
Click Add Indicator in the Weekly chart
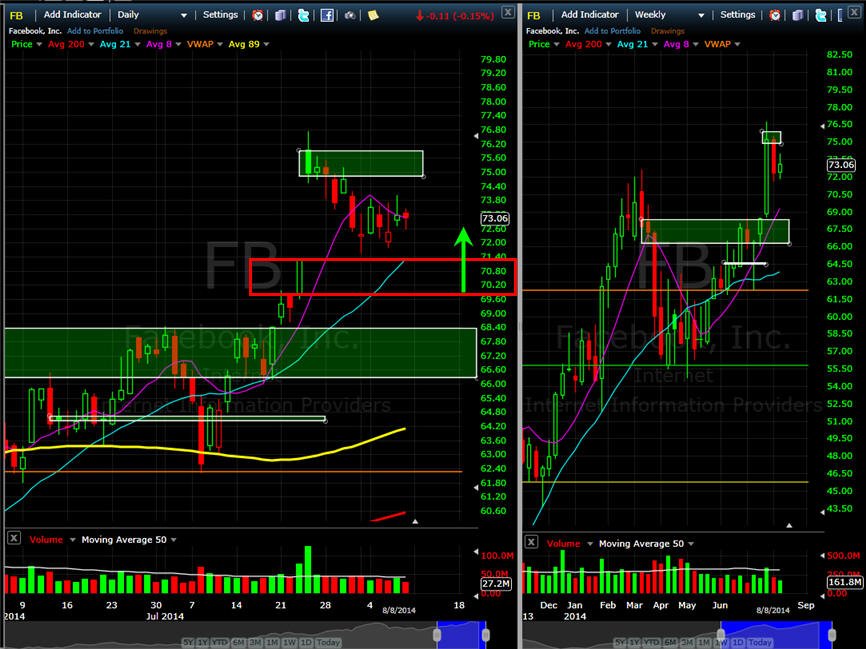[589, 15]
